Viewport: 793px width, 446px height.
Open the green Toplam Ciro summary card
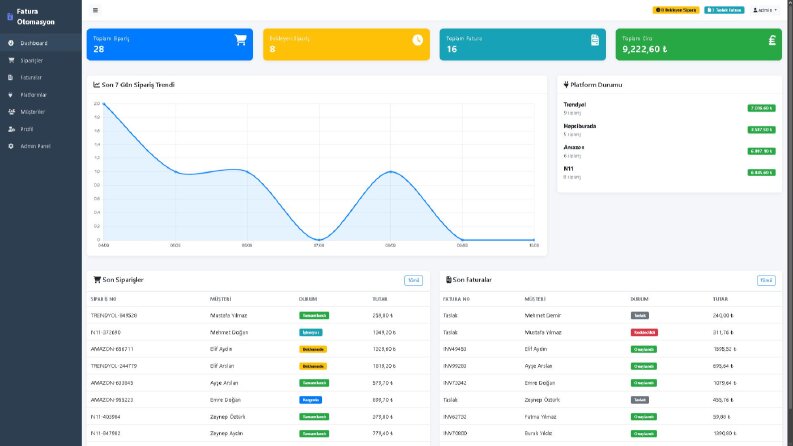698,44
